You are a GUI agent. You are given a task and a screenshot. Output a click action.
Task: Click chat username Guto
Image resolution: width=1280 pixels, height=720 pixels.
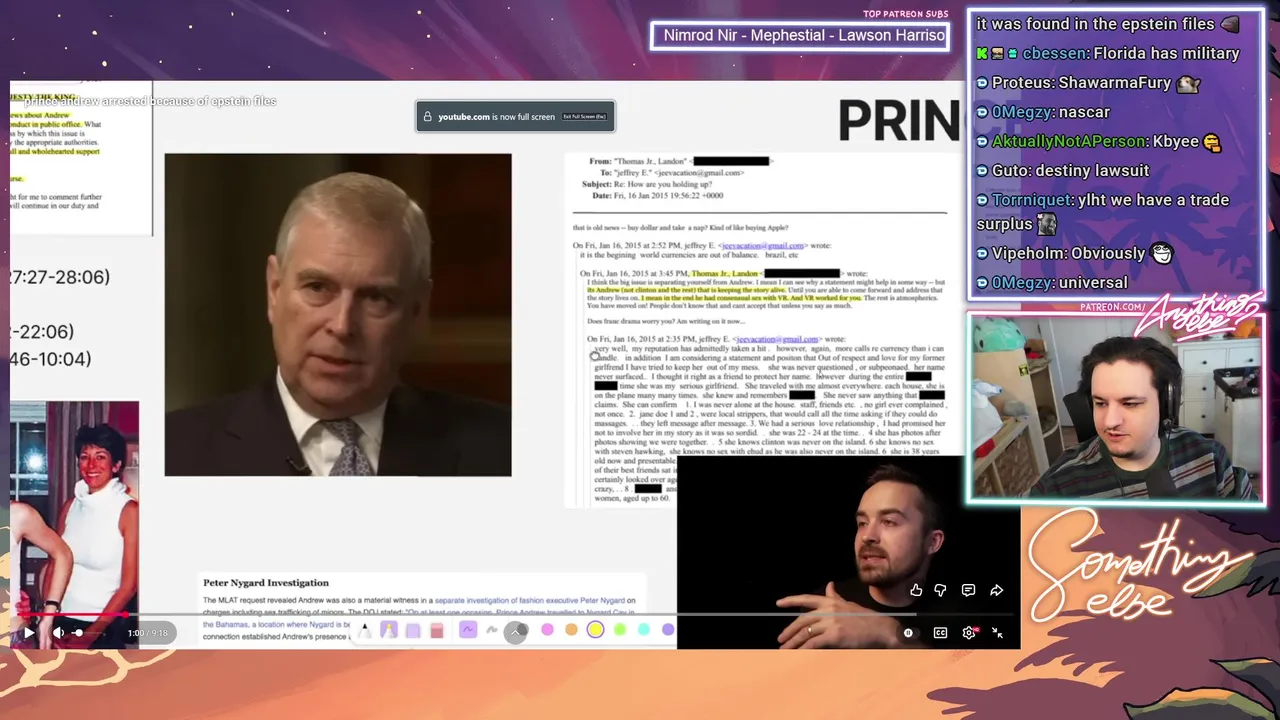pos(1011,171)
